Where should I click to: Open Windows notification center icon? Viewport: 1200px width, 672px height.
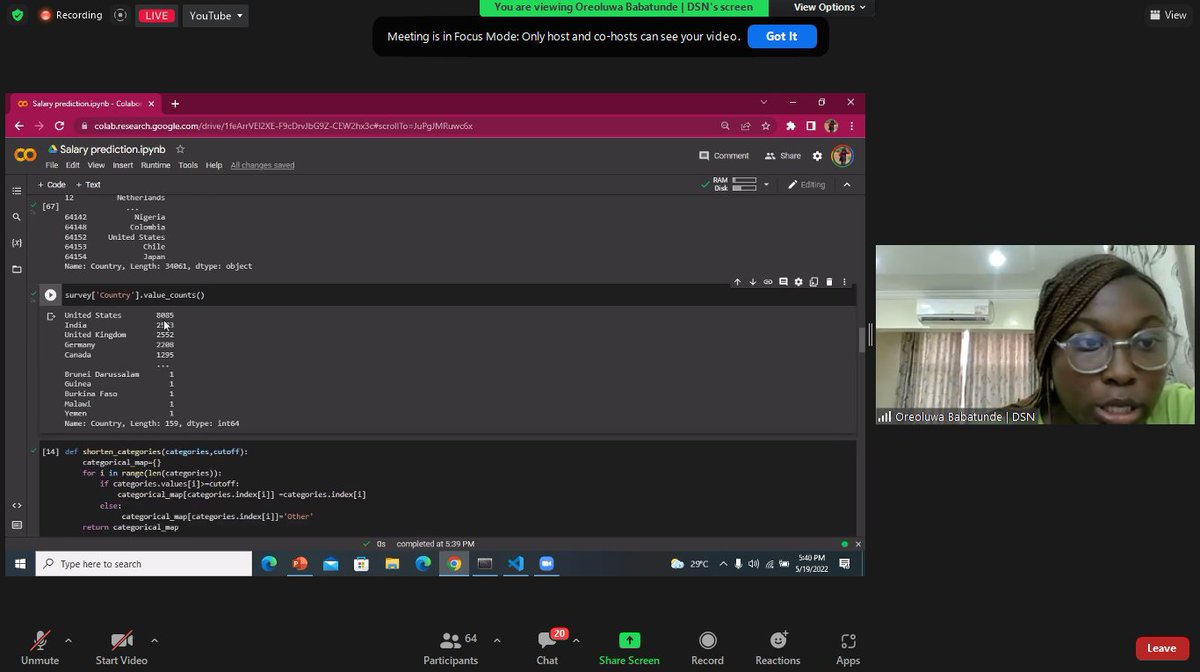844,564
